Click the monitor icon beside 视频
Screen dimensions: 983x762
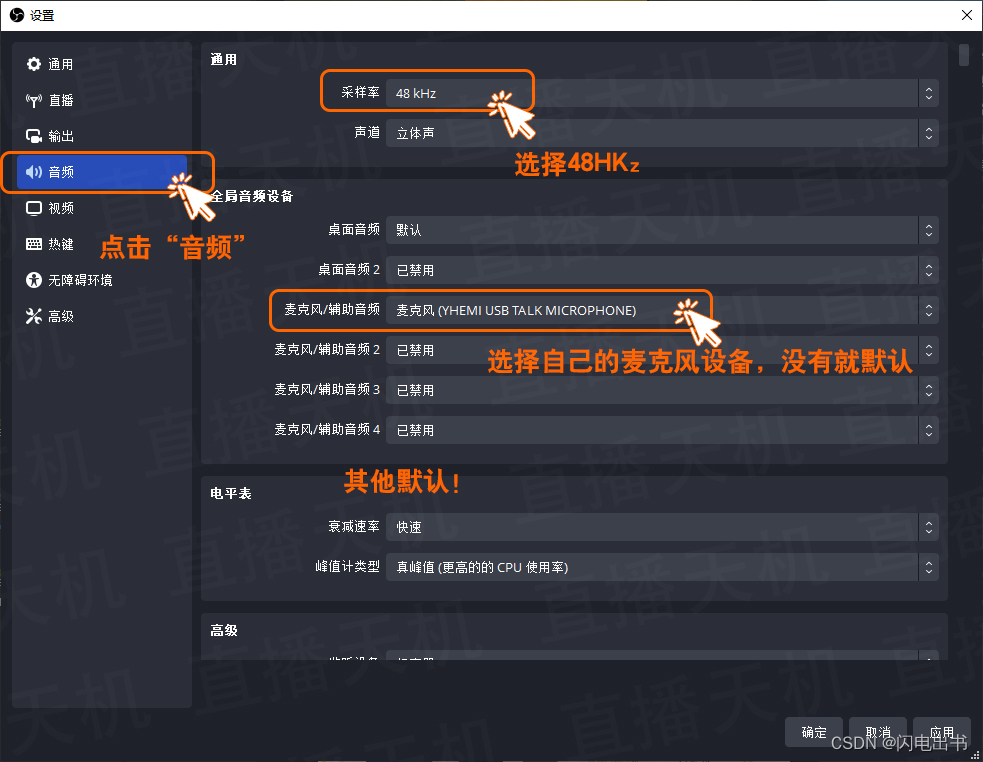tap(33, 208)
